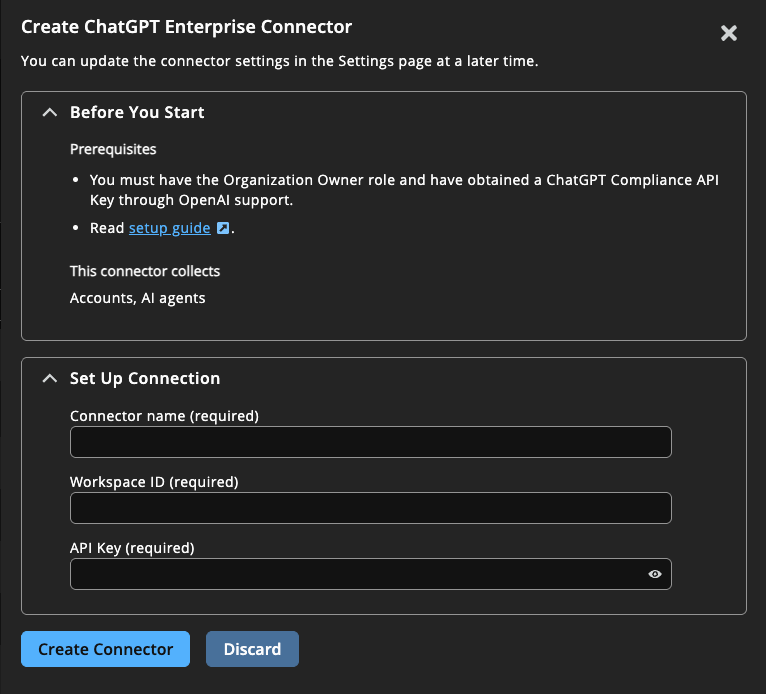Click the API Key (required) label
Image resolution: width=766 pixels, height=694 pixels.
click(132, 547)
